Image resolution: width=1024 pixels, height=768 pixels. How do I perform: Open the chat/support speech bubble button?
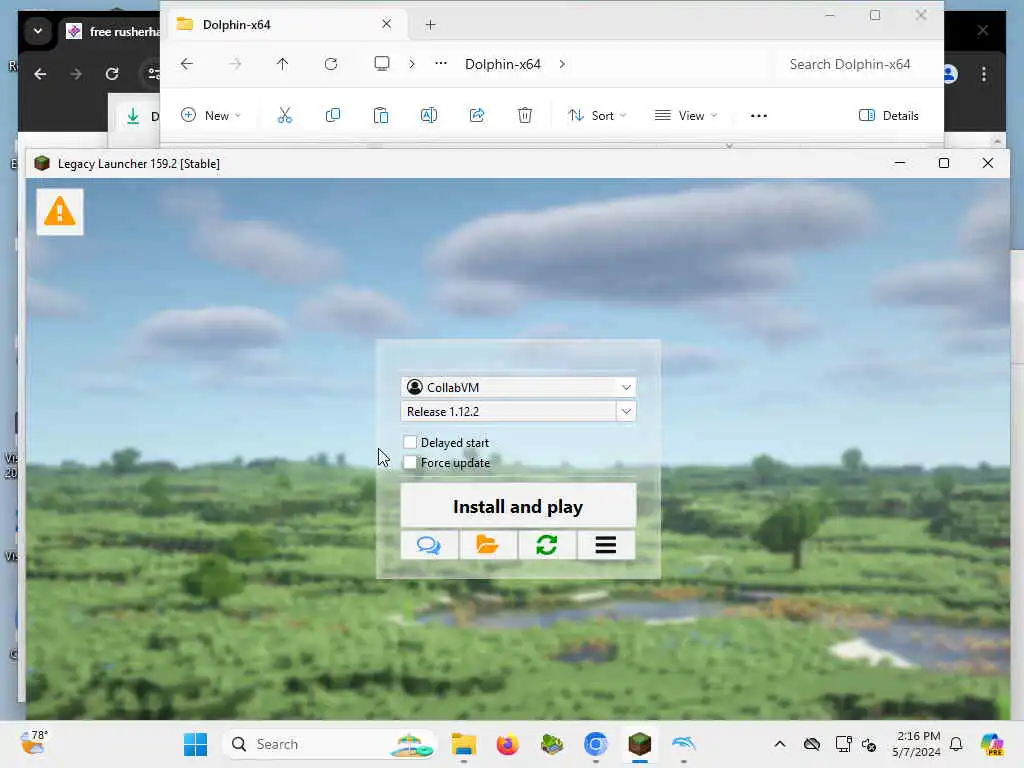(x=429, y=545)
